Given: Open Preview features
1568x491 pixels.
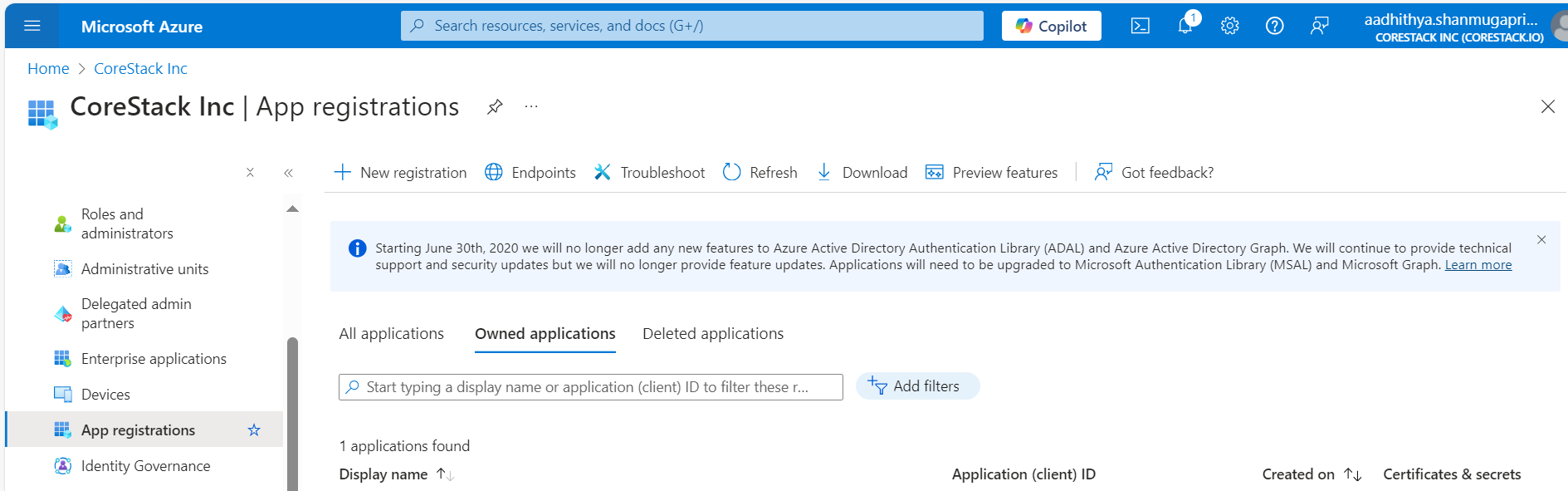Looking at the screenshot, I should click(x=992, y=173).
